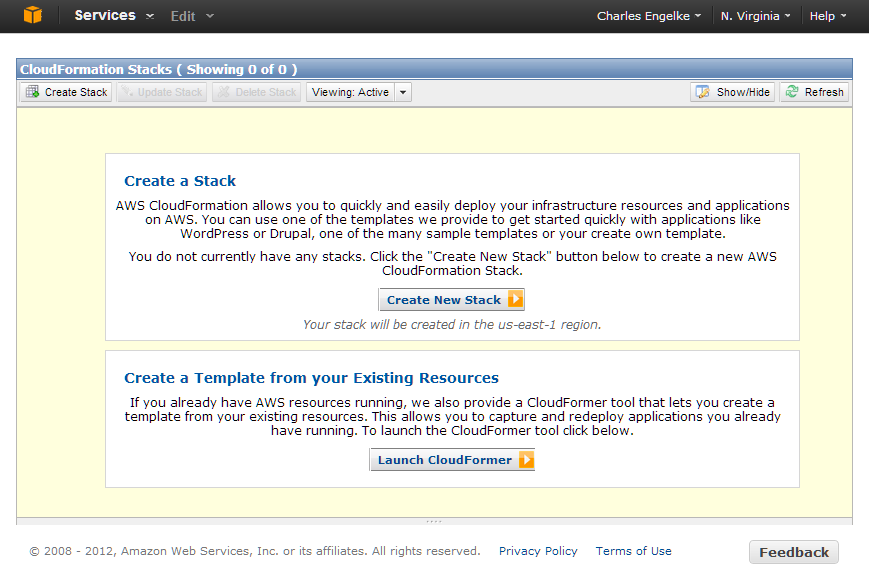Open the Privacy Policy link
The image size is (869, 567).
[538, 551]
